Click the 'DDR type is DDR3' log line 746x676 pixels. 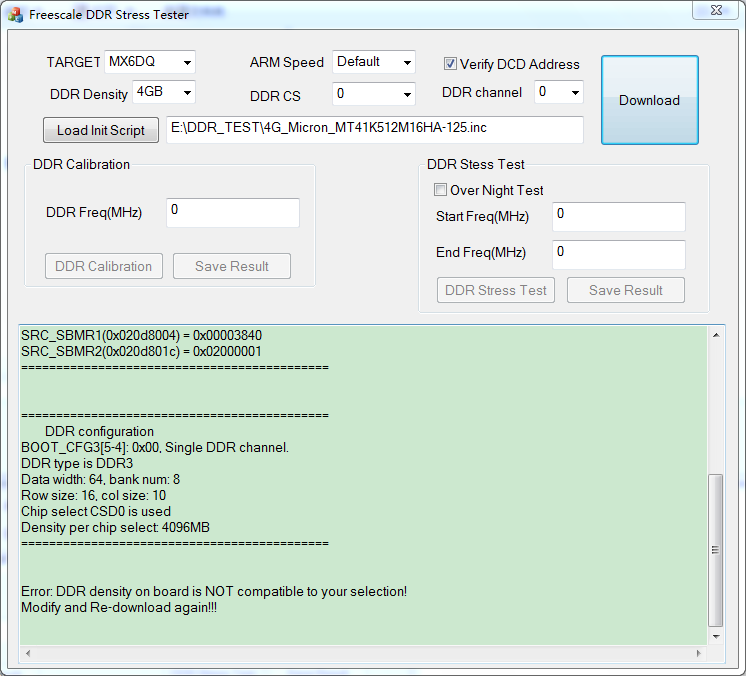[x=77, y=463]
